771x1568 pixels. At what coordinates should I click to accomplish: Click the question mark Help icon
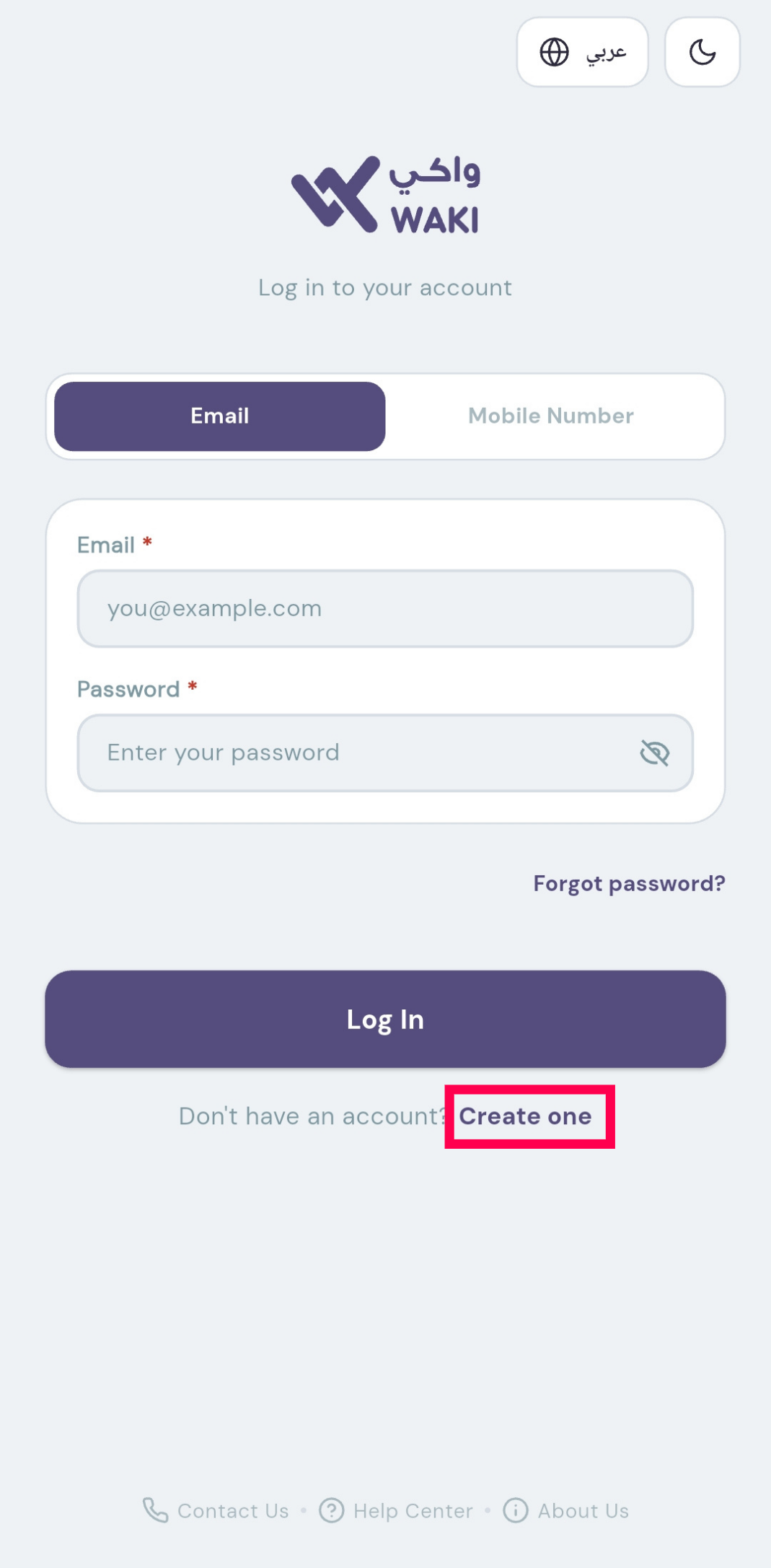[331, 1510]
